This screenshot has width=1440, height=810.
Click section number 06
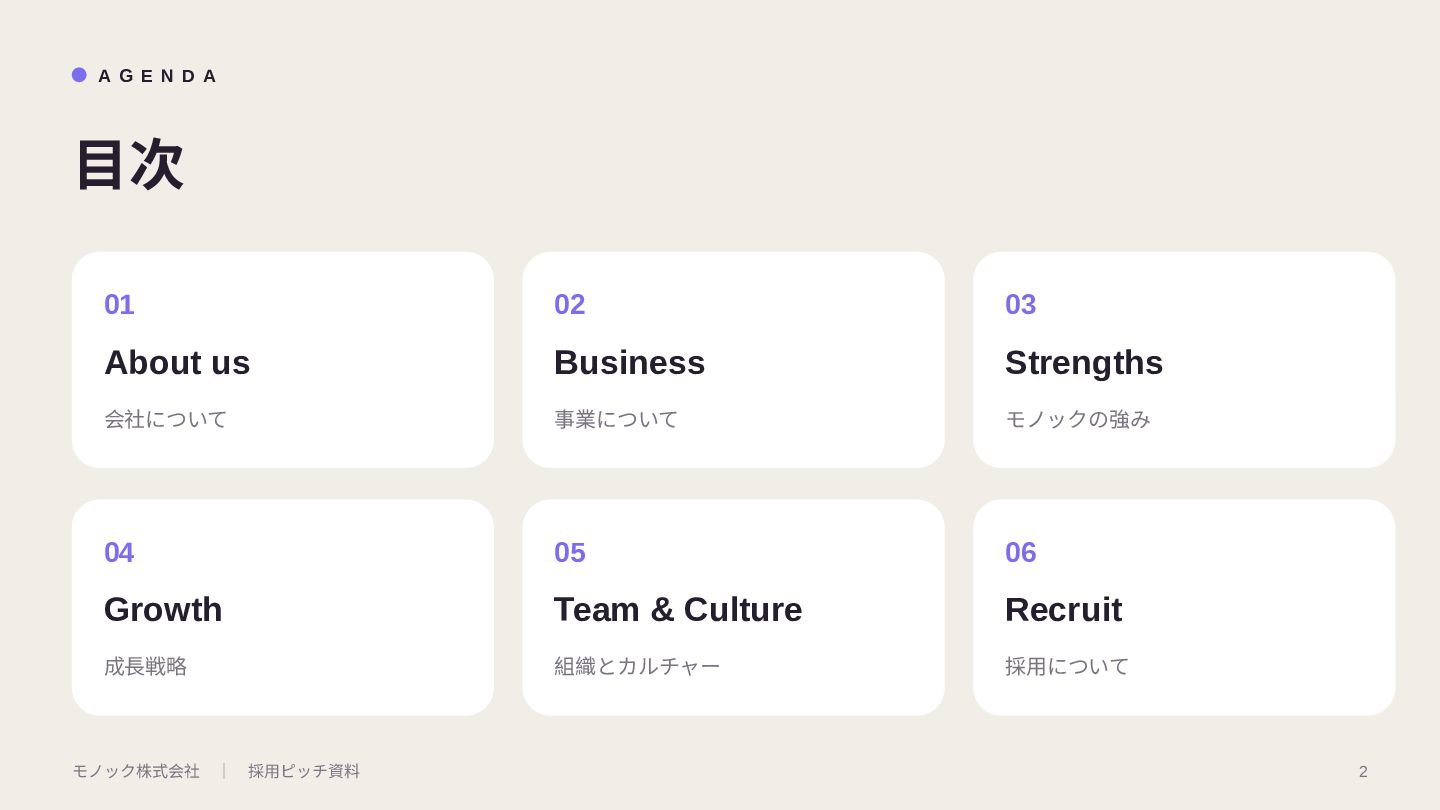click(x=1021, y=552)
